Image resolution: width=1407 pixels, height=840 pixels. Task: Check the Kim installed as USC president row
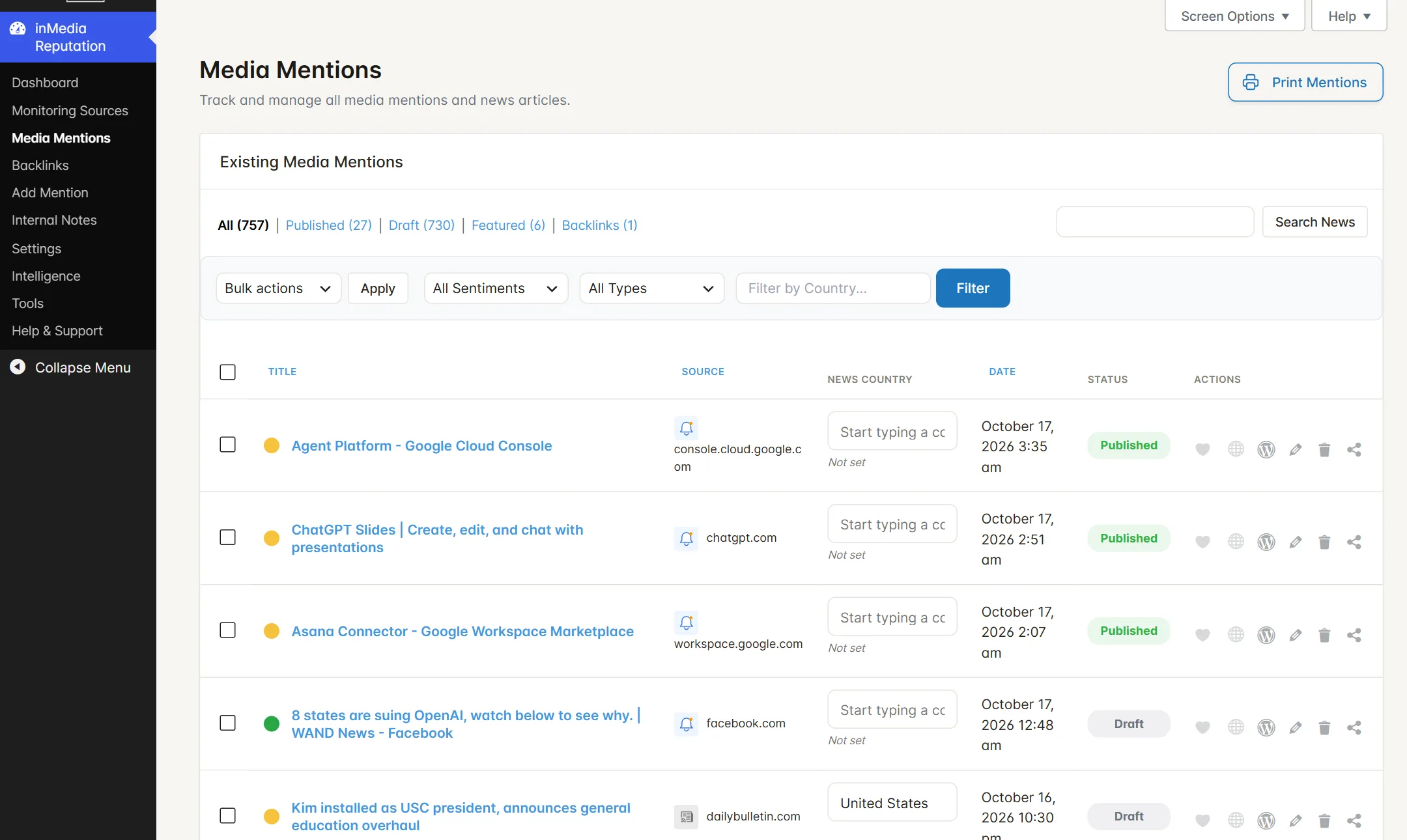point(227,816)
